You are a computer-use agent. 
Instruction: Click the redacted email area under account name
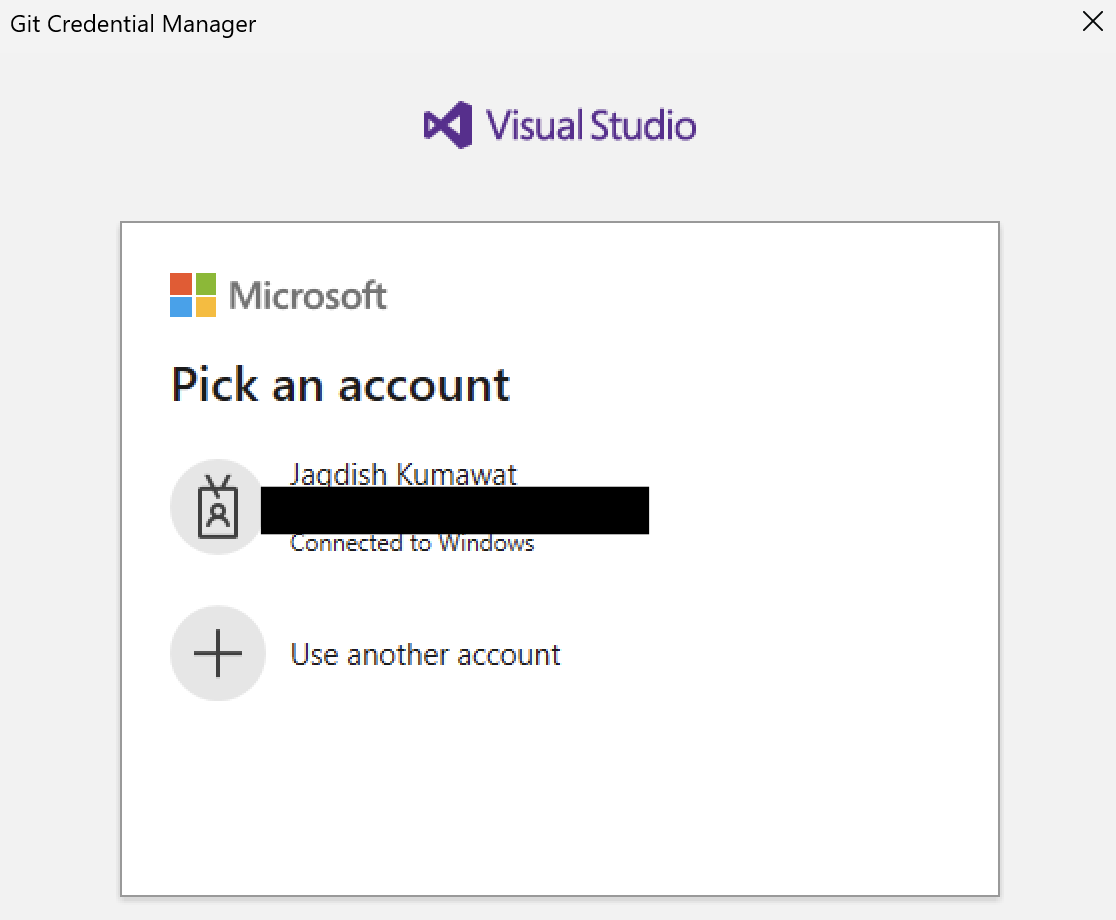point(455,510)
